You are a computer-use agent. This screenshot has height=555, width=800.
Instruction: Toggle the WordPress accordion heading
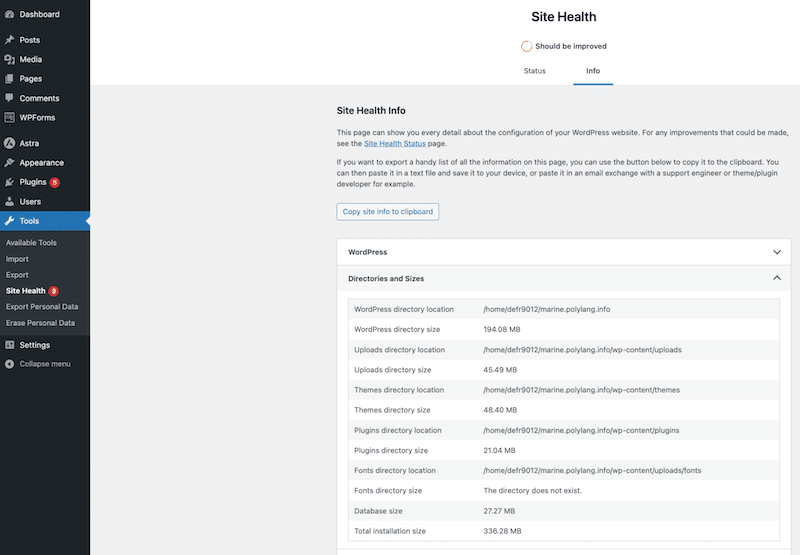pos(564,252)
